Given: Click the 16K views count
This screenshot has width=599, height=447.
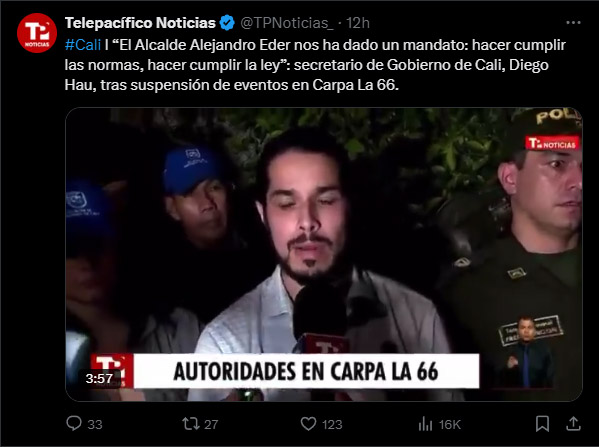Looking at the screenshot, I should (450, 424).
